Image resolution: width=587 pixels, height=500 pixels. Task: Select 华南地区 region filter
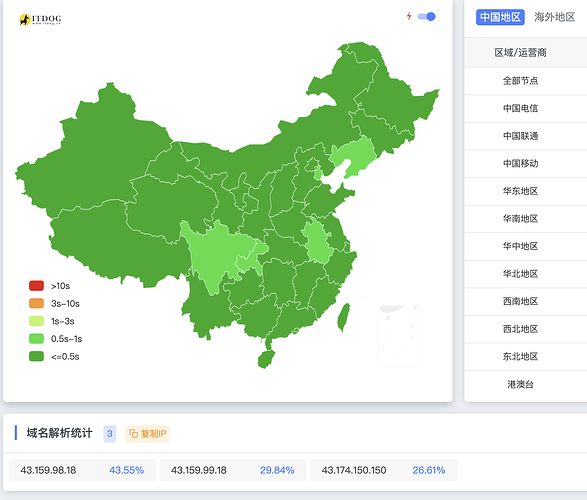tap(520, 219)
